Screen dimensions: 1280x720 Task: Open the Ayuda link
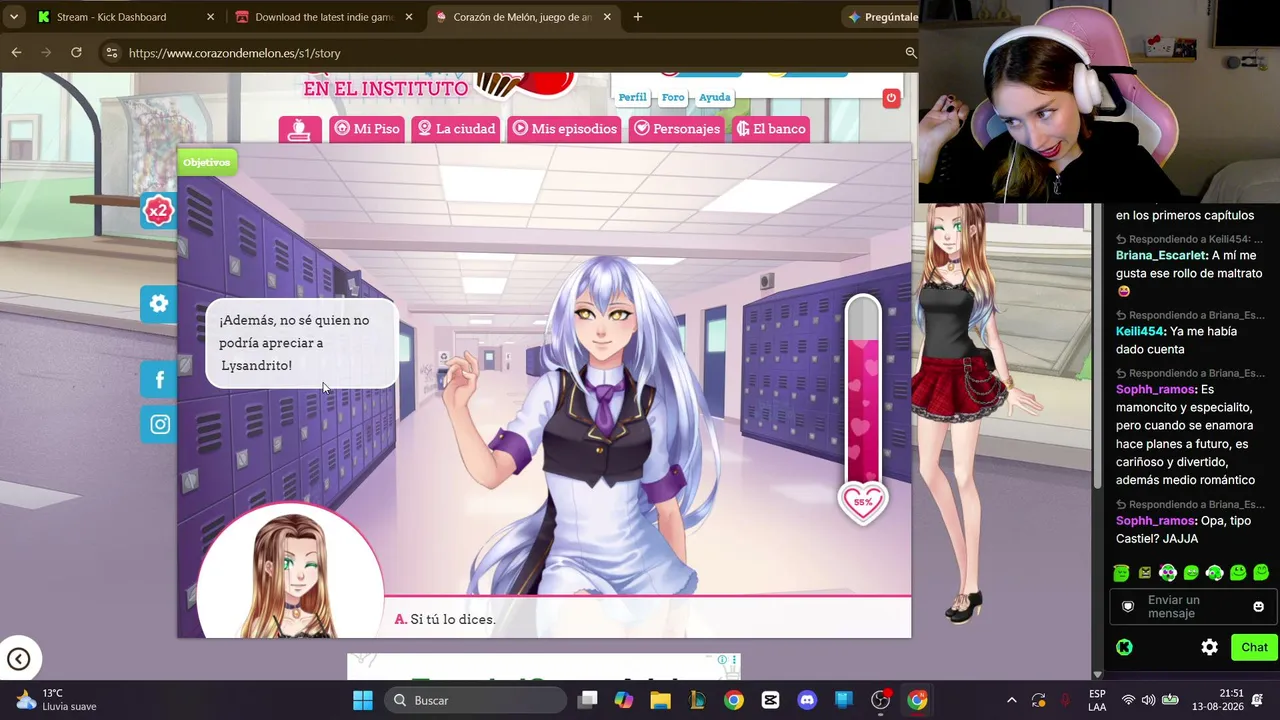coord(714,97)
